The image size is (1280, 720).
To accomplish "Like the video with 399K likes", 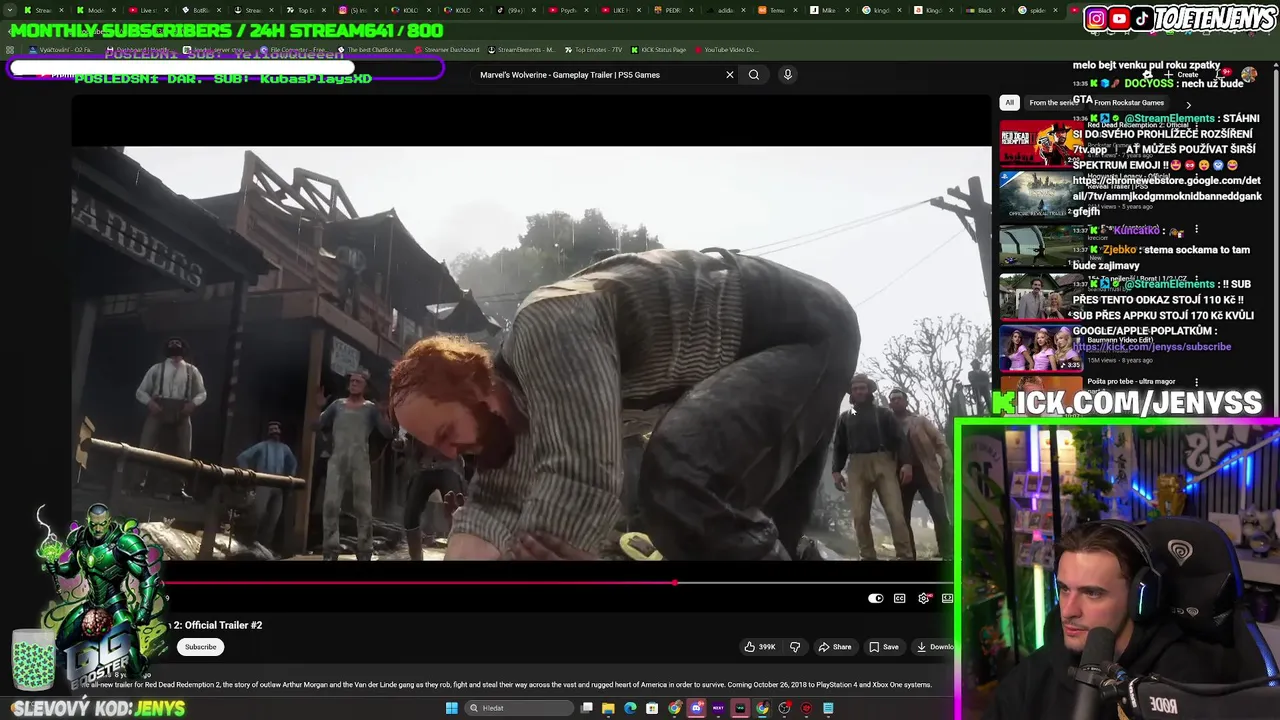I will [760, 647].
